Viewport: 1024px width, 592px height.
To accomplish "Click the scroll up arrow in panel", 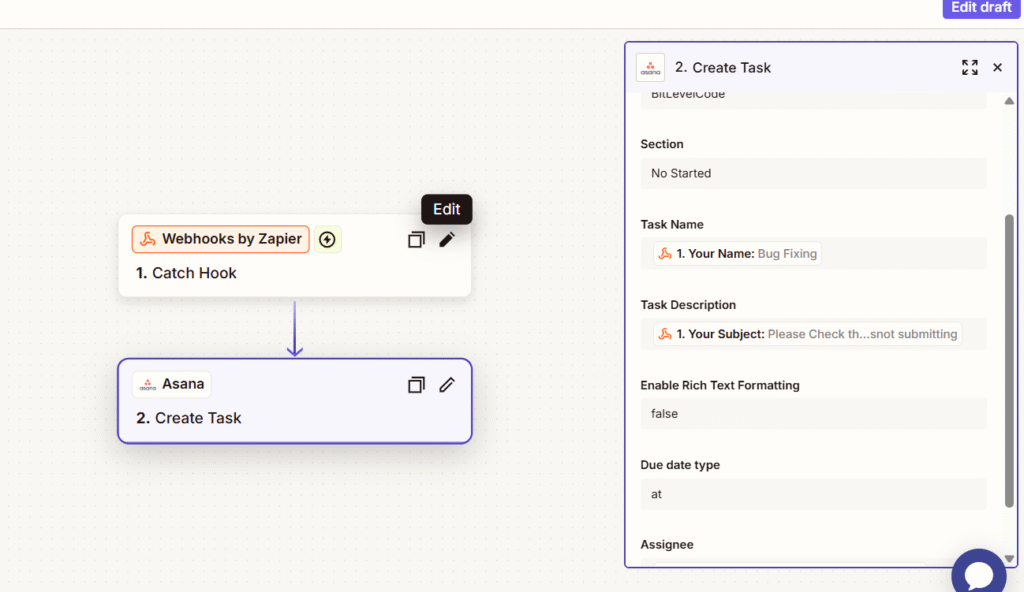I will click(1009, 101).
